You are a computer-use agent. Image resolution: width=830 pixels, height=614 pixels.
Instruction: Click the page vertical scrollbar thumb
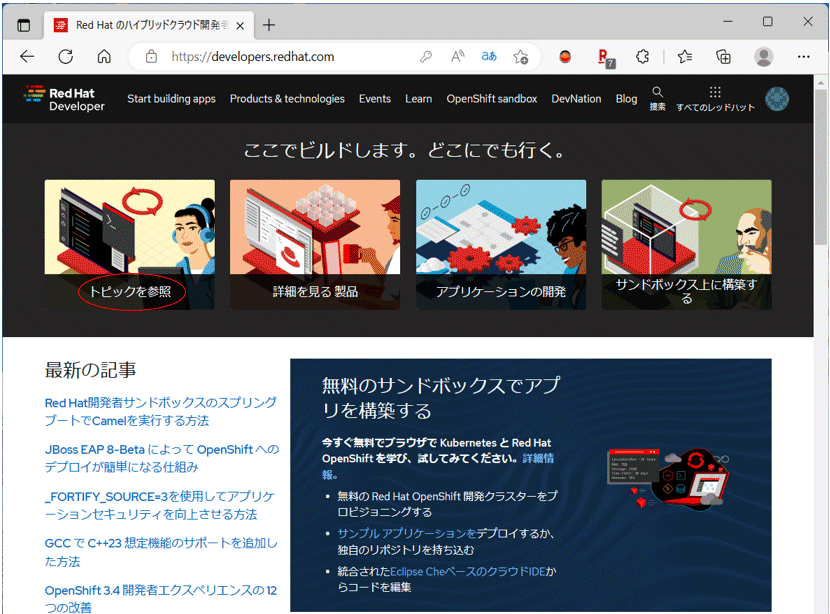point(821,169)
